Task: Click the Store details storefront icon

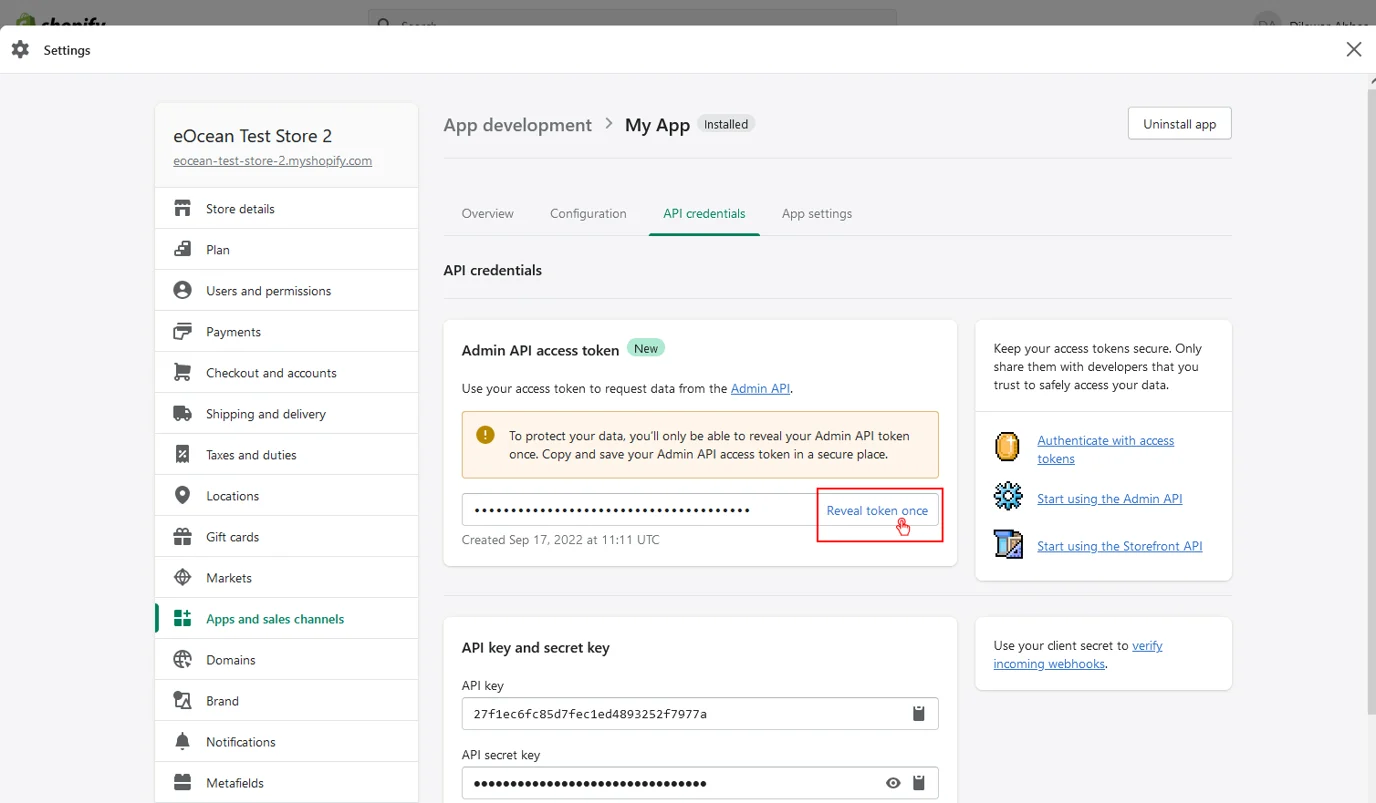Action: (x=182, y=209)
